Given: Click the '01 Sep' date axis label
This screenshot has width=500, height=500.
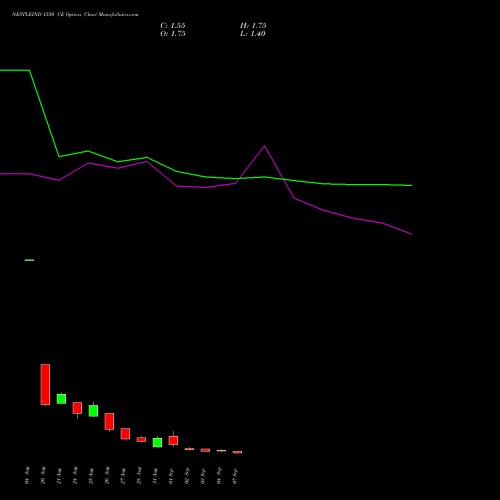Looking at the screenshot, I should [x=171, y=475].
